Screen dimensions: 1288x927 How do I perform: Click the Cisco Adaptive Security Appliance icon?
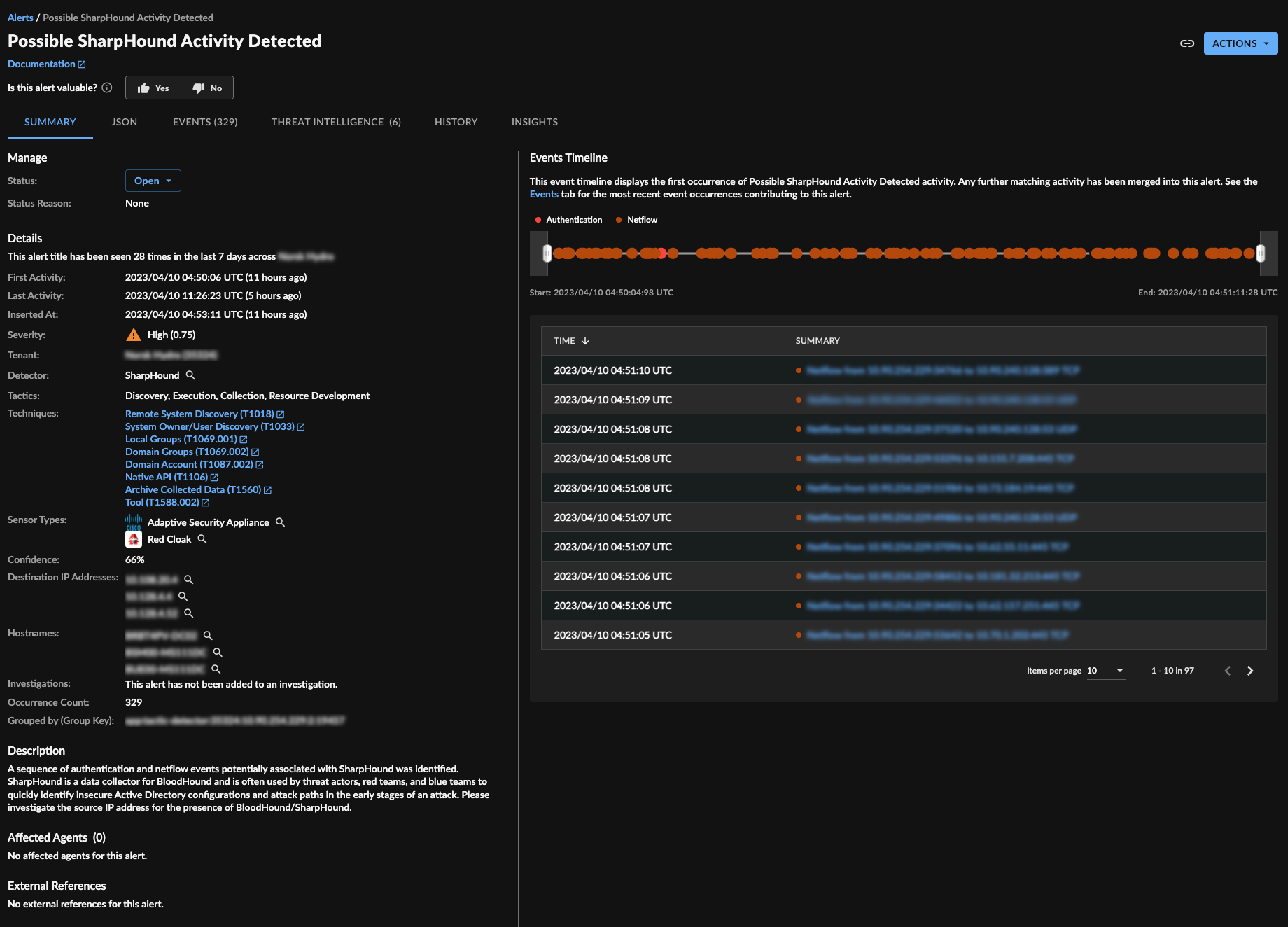click(x=134, y=522)
